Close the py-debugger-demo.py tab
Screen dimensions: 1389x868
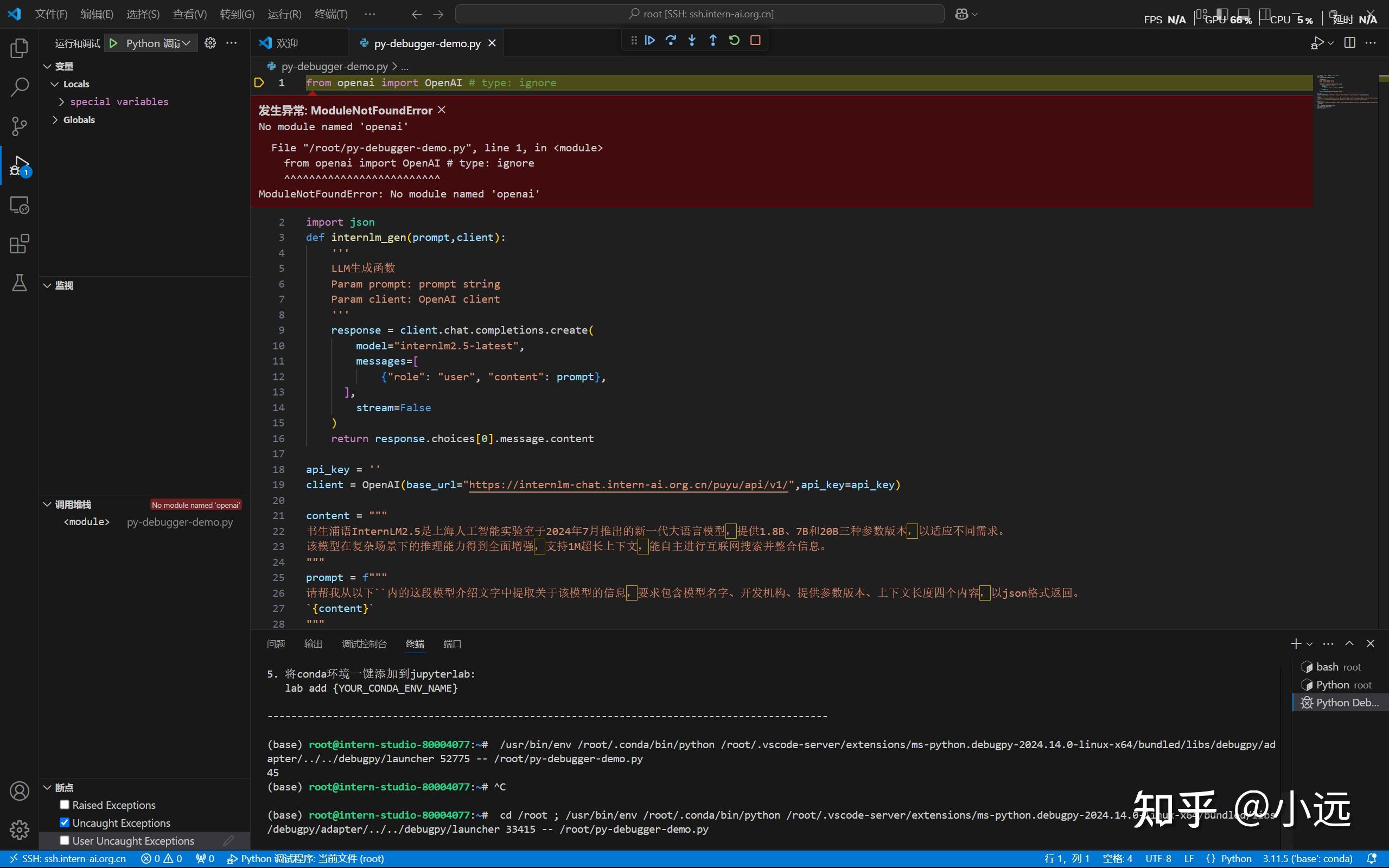492,43
